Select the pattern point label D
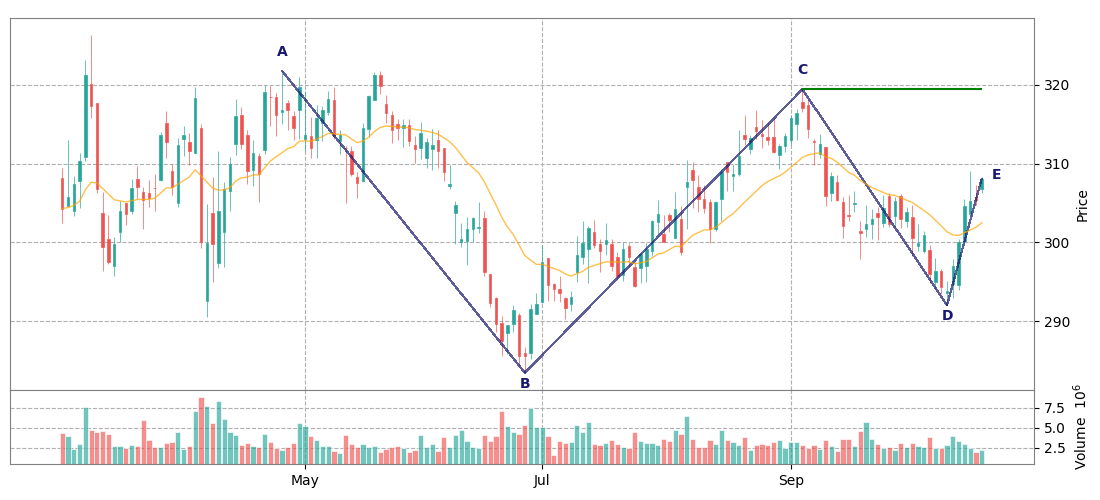 (x=947, y=316)
